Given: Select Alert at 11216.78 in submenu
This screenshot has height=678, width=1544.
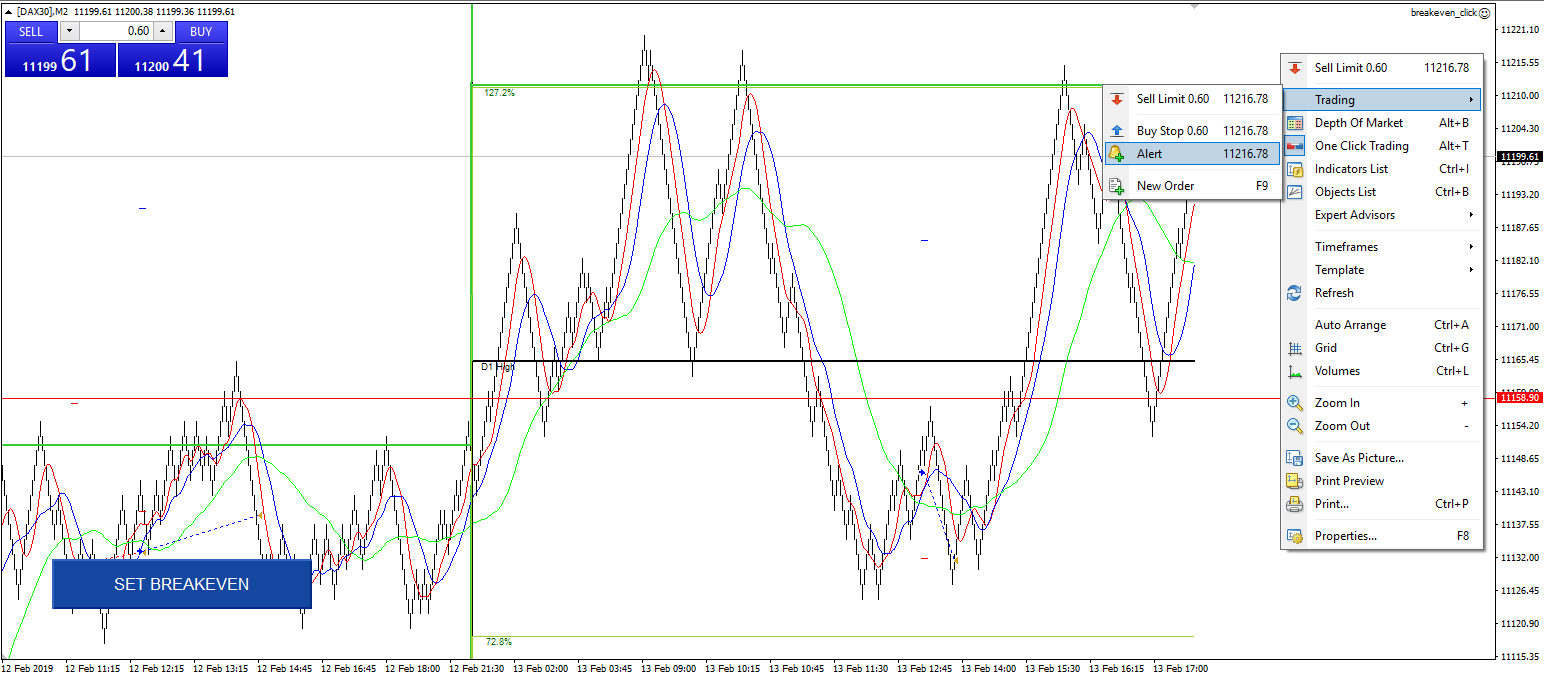Looking at the screenshot, I should click(x=1192, y=154).
